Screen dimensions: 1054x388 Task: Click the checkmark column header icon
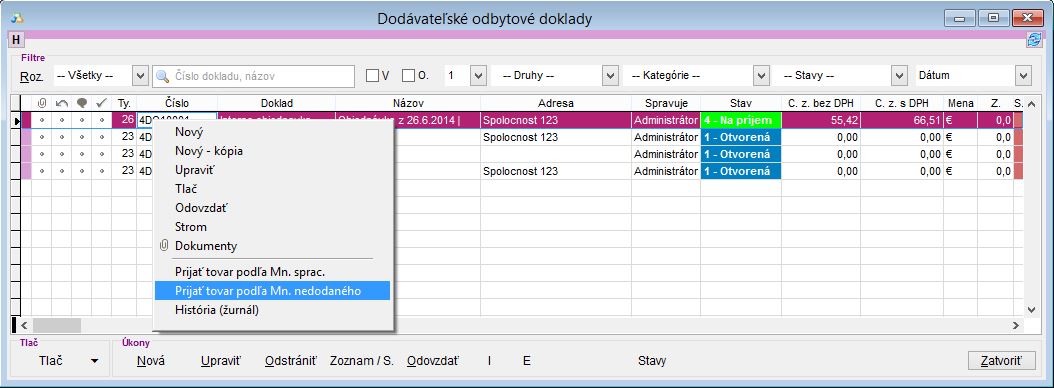click(102, 104)
